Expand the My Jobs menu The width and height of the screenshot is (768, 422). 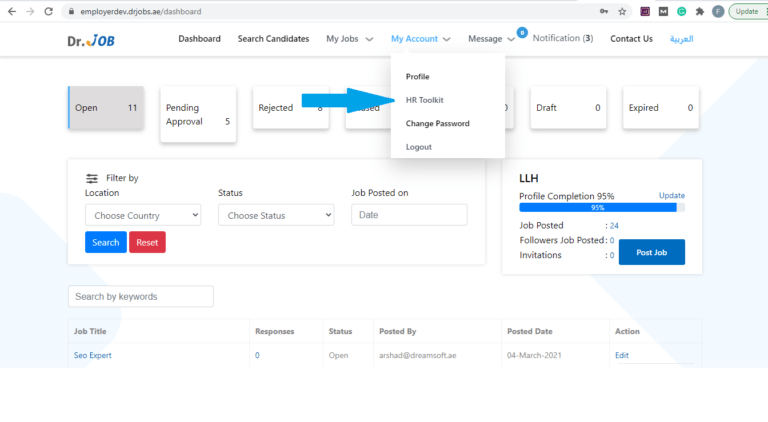tap(350, 39)
